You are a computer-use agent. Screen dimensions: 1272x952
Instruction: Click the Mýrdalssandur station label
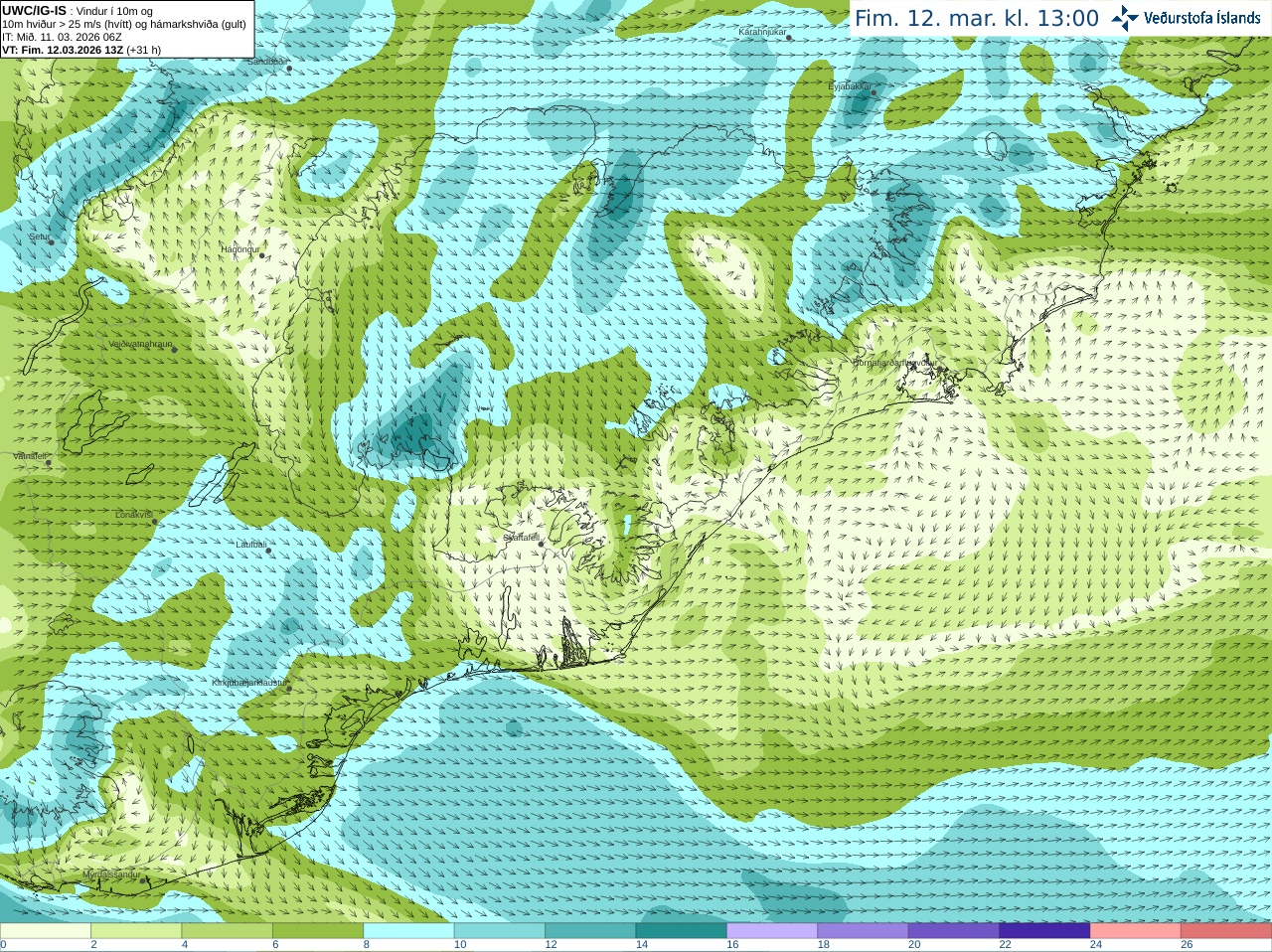click(111, 873)
